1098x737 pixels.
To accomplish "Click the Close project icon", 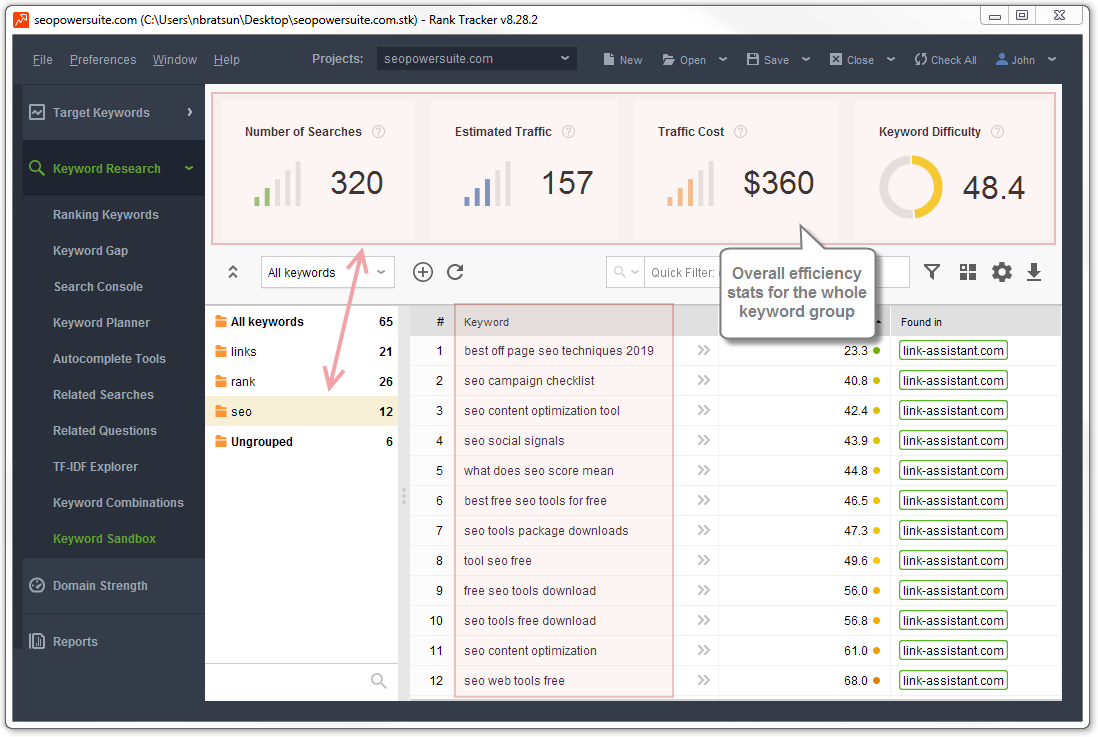I will click(835, 60).
